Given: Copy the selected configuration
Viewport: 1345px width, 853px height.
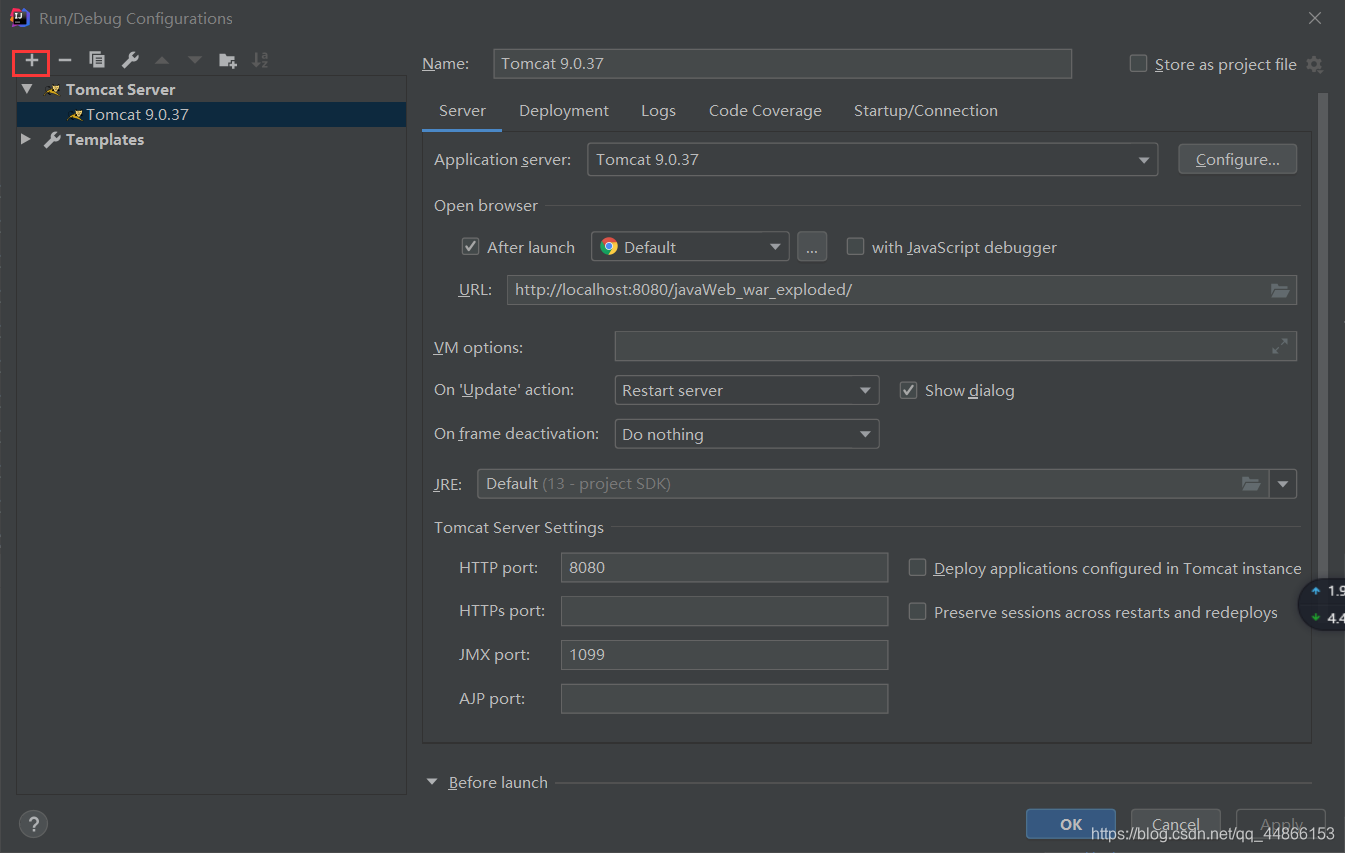Looking at the screenshot, I should pos(97,61).
